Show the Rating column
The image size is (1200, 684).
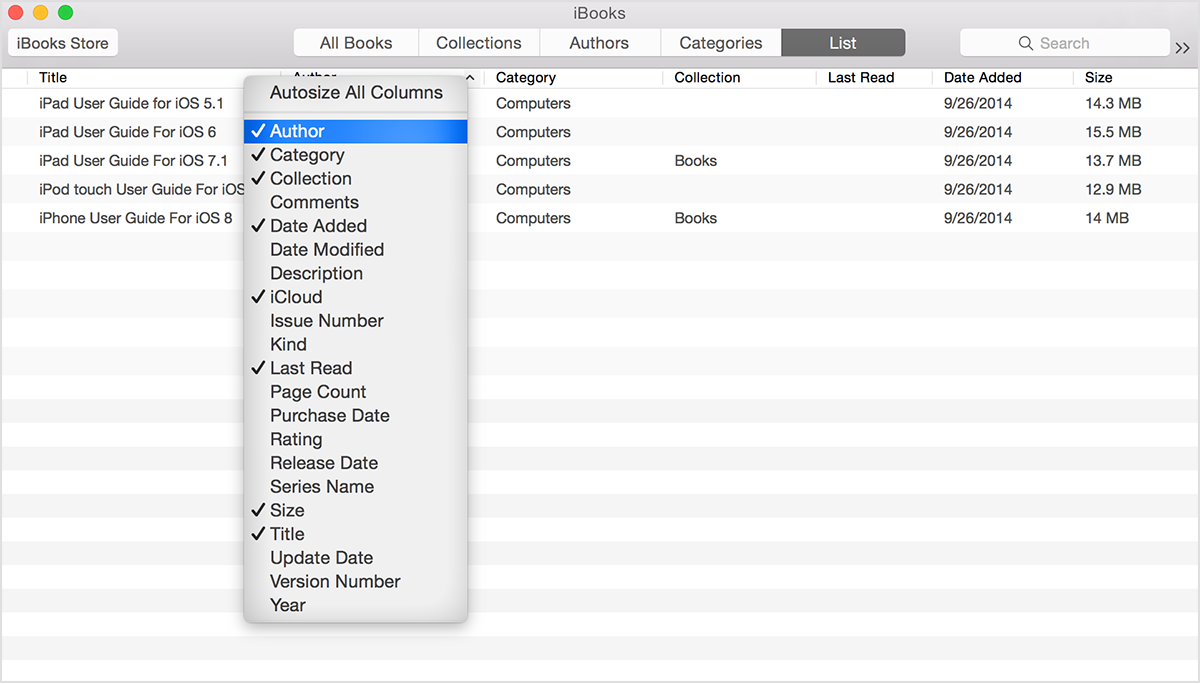pyautogui.click(x=355, y=440)
